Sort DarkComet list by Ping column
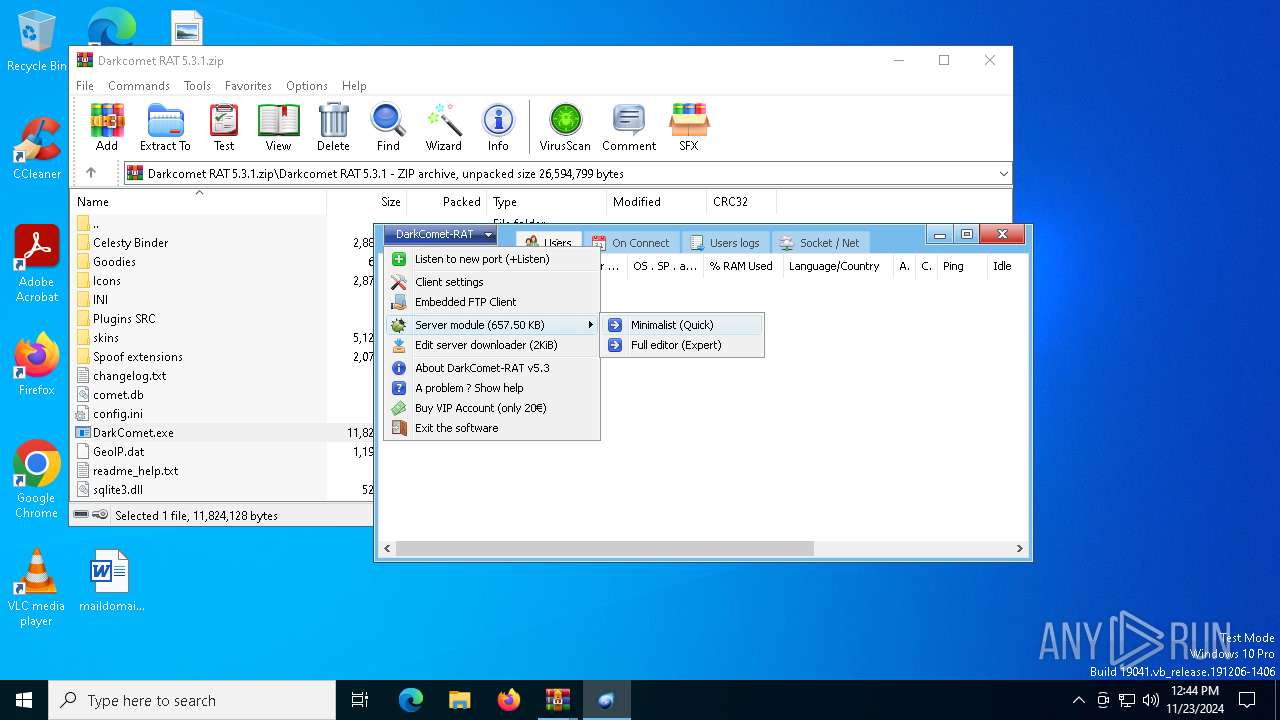 click(960, 266)
